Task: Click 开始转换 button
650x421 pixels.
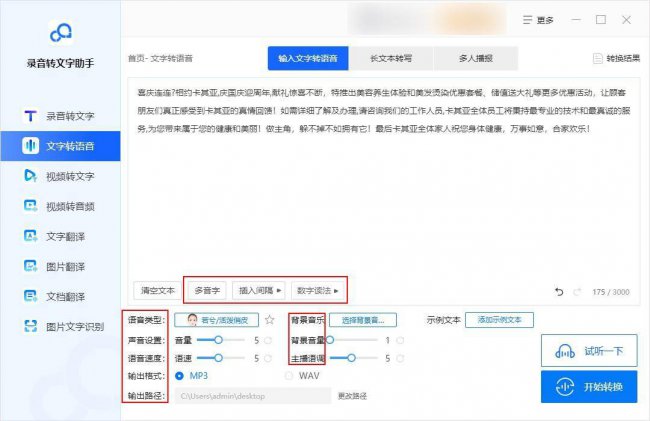Action: click(589, 387)
